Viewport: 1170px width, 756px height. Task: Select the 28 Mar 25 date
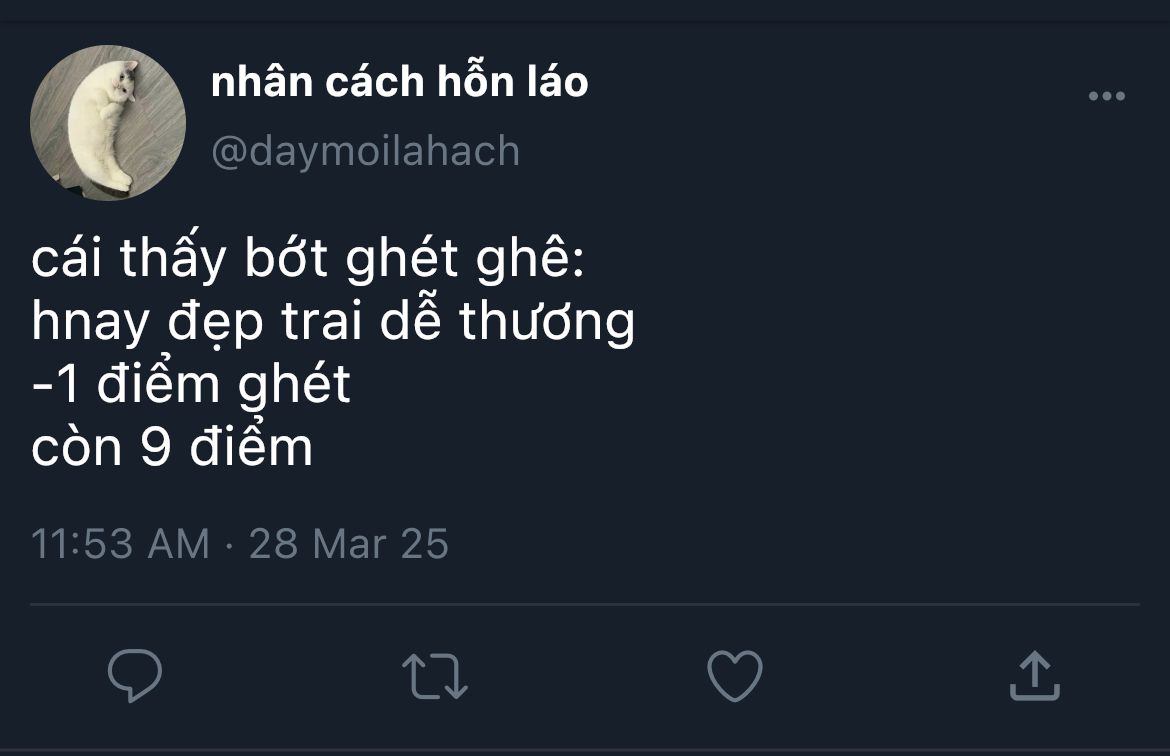point(349,543)
